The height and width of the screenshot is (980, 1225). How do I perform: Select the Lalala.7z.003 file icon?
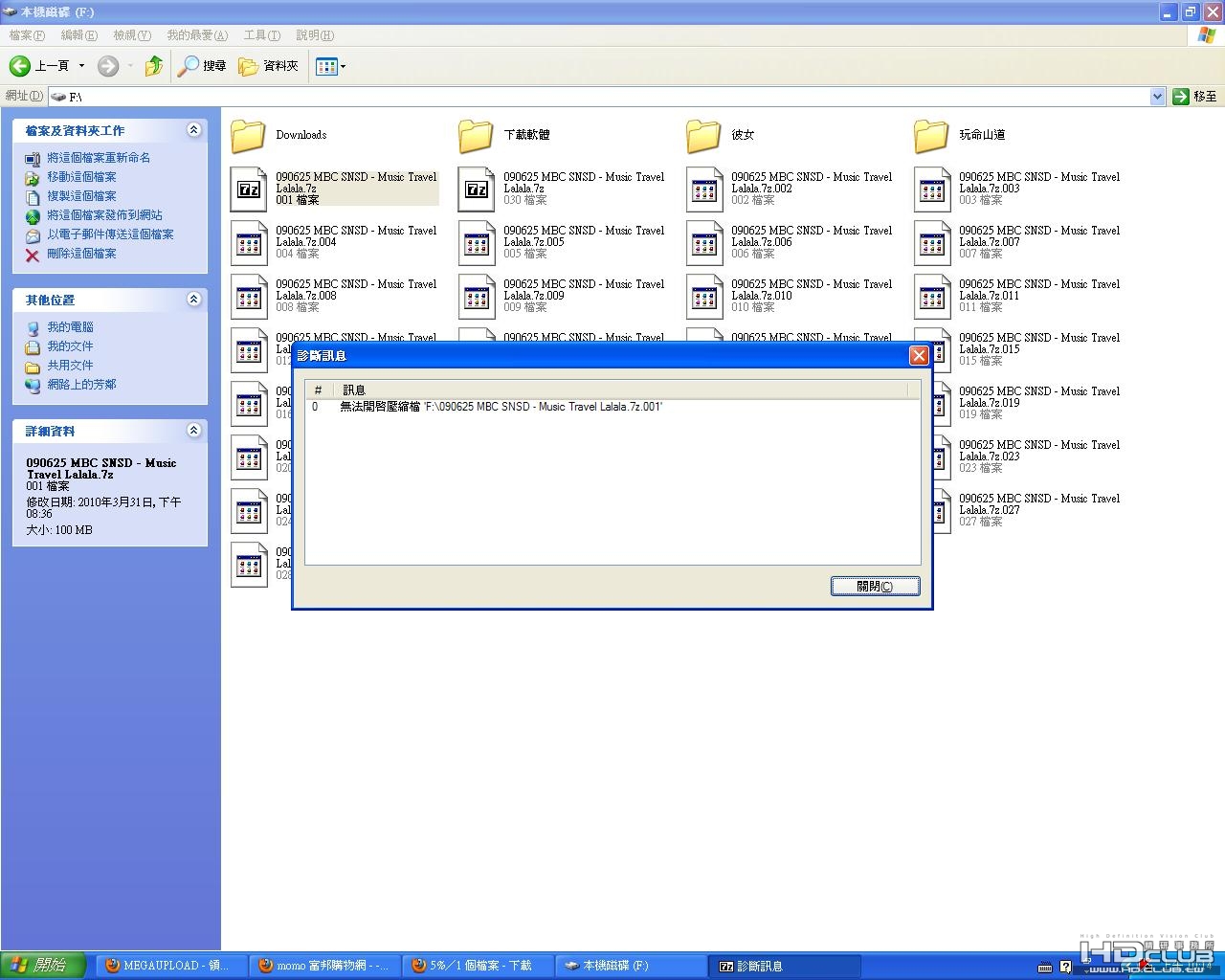click(932, 189)
